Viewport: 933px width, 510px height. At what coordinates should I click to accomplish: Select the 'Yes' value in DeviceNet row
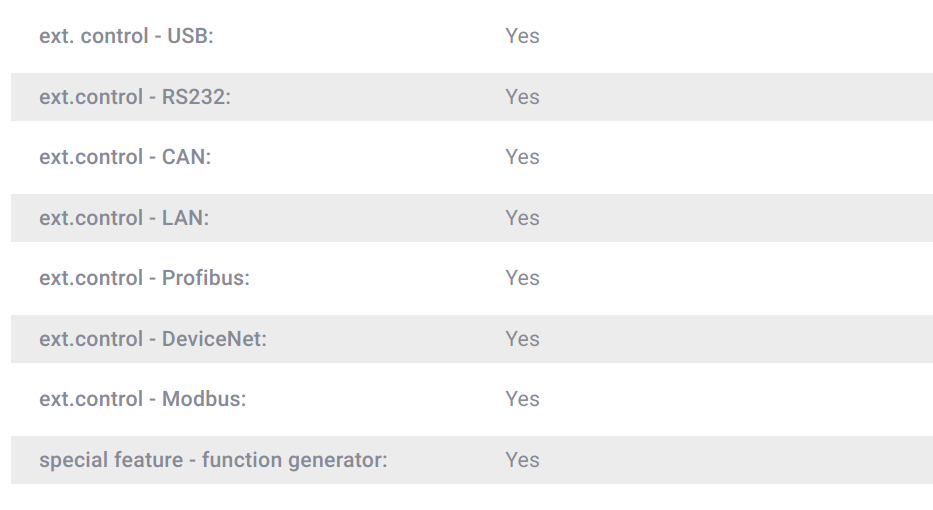522,339
